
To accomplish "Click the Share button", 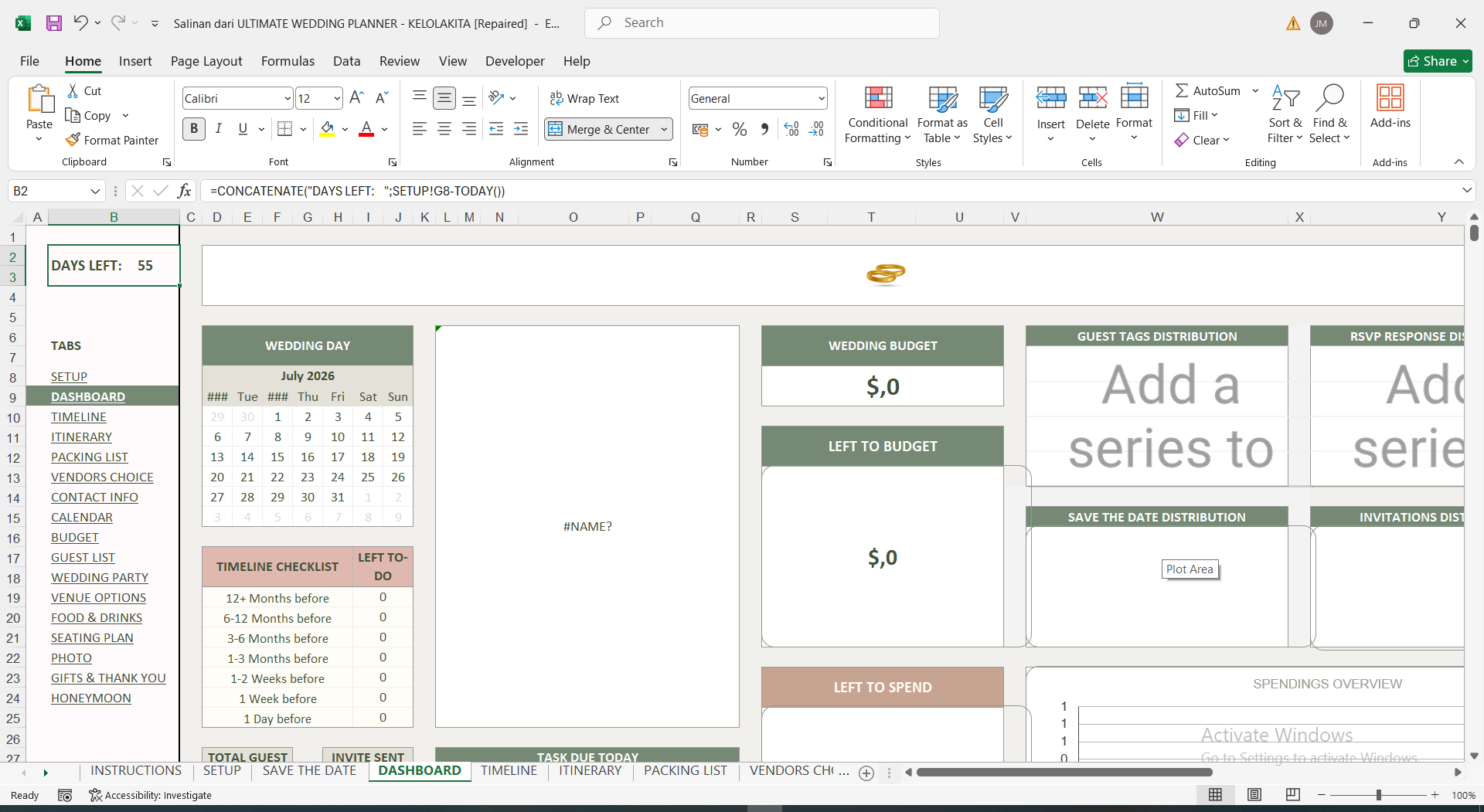I will click(x=1438, y=61).
